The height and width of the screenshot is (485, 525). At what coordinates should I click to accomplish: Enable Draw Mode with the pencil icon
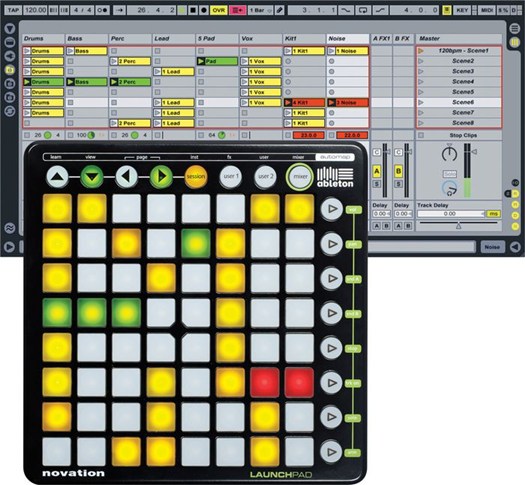tap(279, 10)
